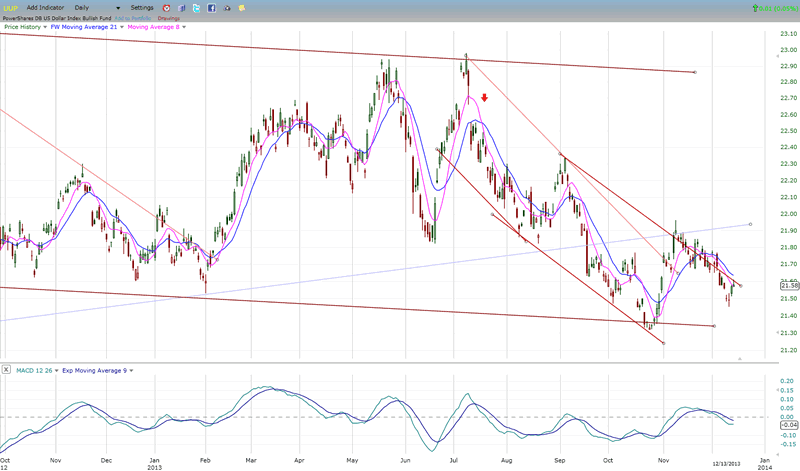
Task: Open the Add Indicator menu
Action: [44, 7]
